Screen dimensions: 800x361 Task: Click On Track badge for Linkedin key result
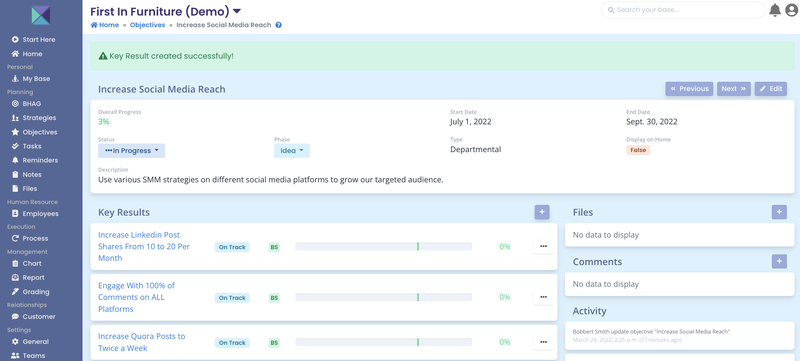232,247
